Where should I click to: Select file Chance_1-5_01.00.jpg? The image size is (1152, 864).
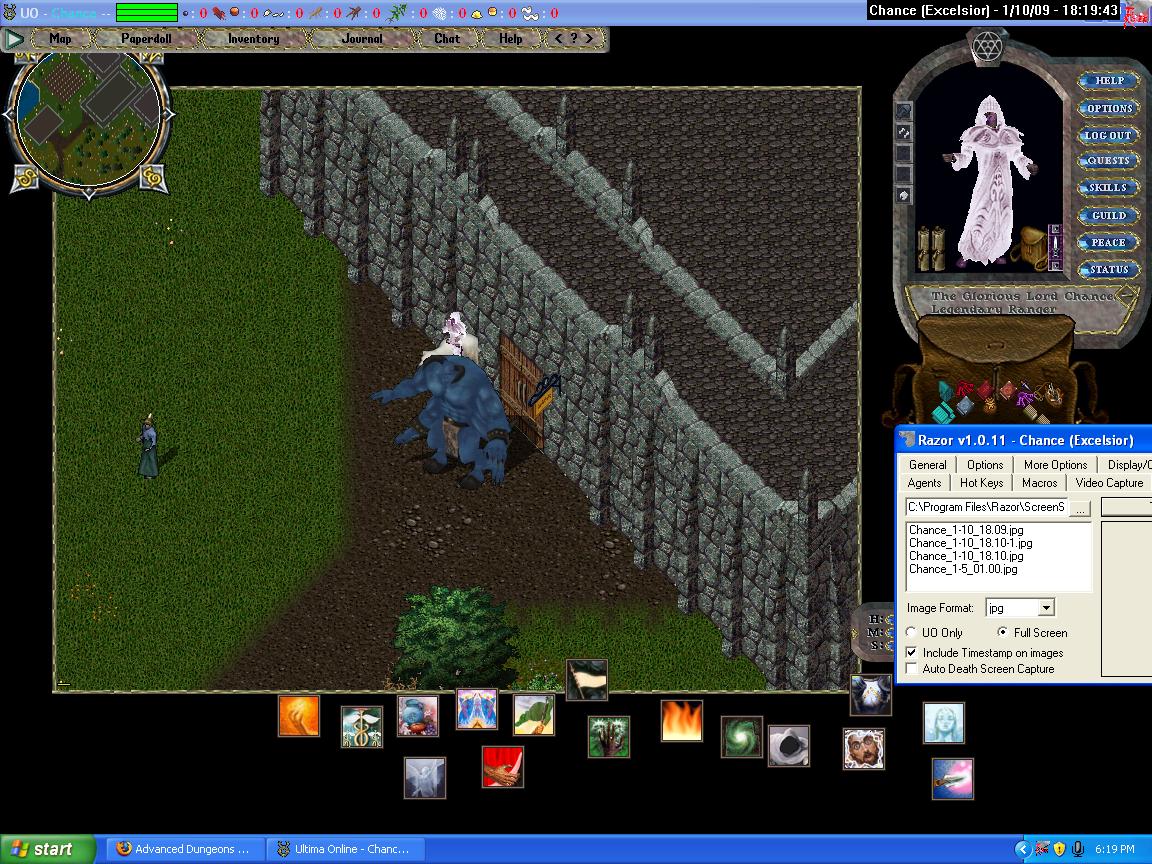[x=962, y=569]
